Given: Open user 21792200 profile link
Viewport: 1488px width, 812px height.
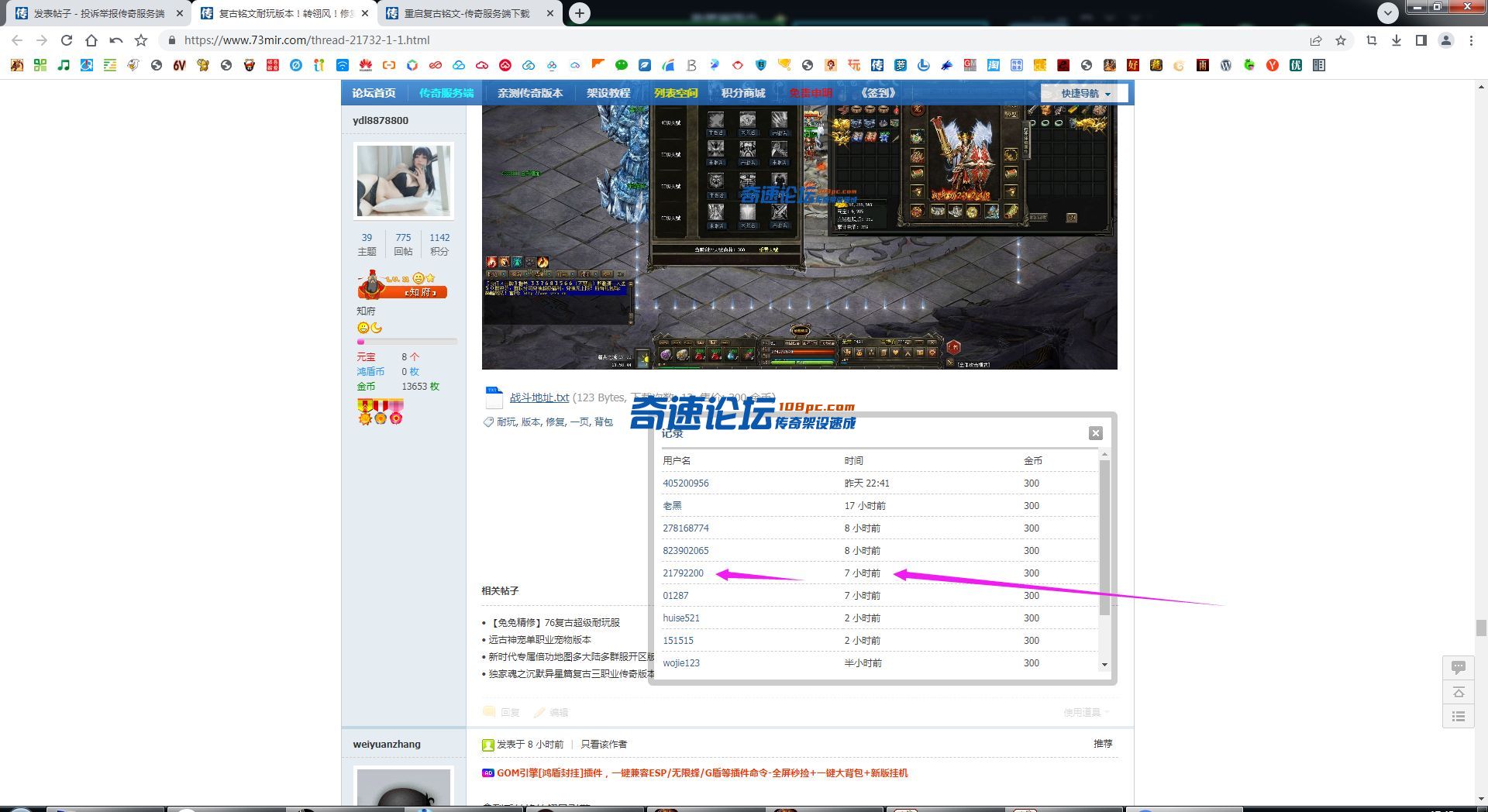Looking at the screenshot, I should [x=683, y=573].
